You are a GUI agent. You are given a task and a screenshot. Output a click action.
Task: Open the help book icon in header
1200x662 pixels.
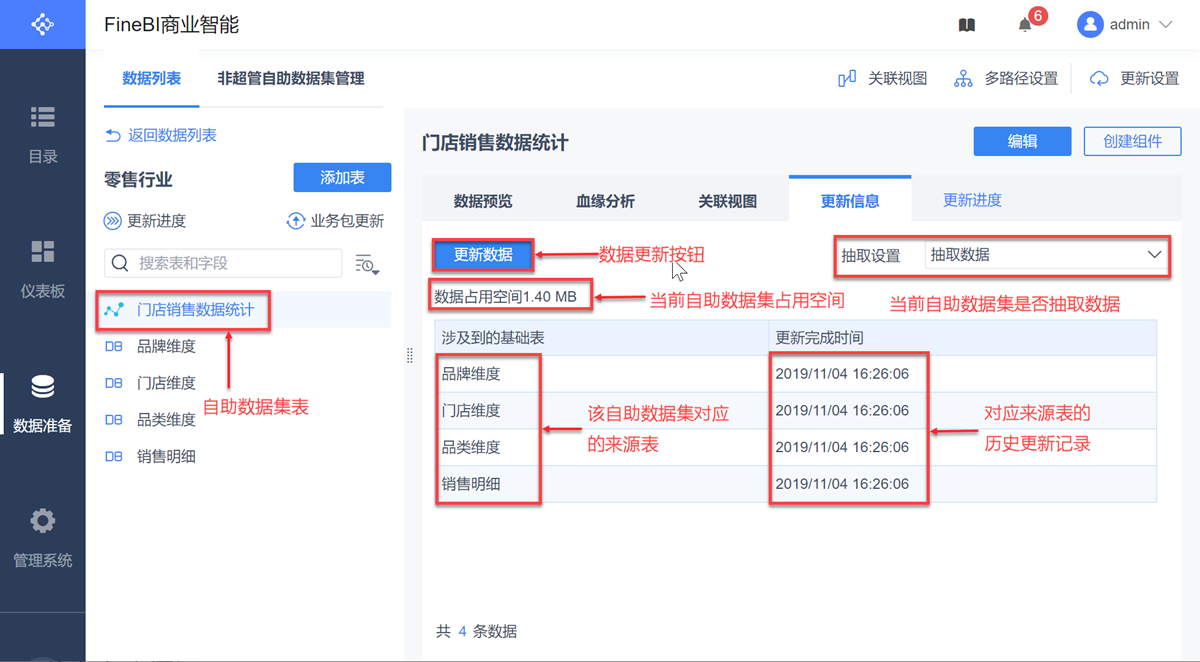pos(967,25)
